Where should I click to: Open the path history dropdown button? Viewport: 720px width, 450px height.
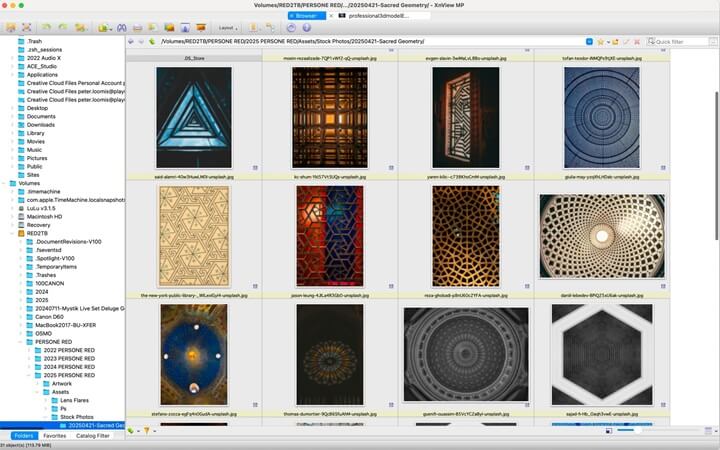(589, 41)
